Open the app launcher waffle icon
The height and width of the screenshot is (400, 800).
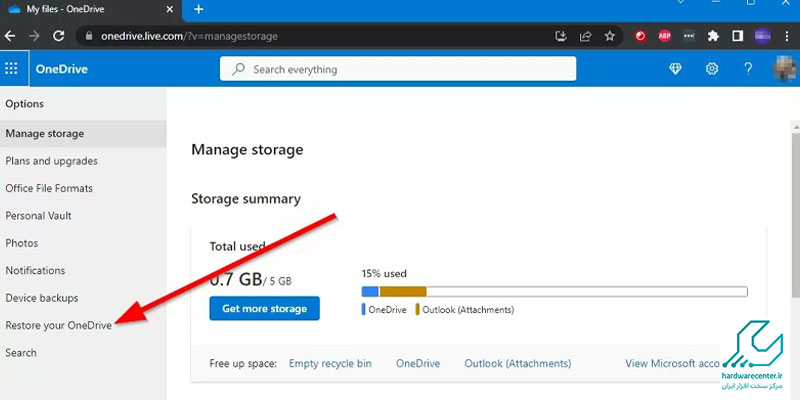click(x=11, y=69)
